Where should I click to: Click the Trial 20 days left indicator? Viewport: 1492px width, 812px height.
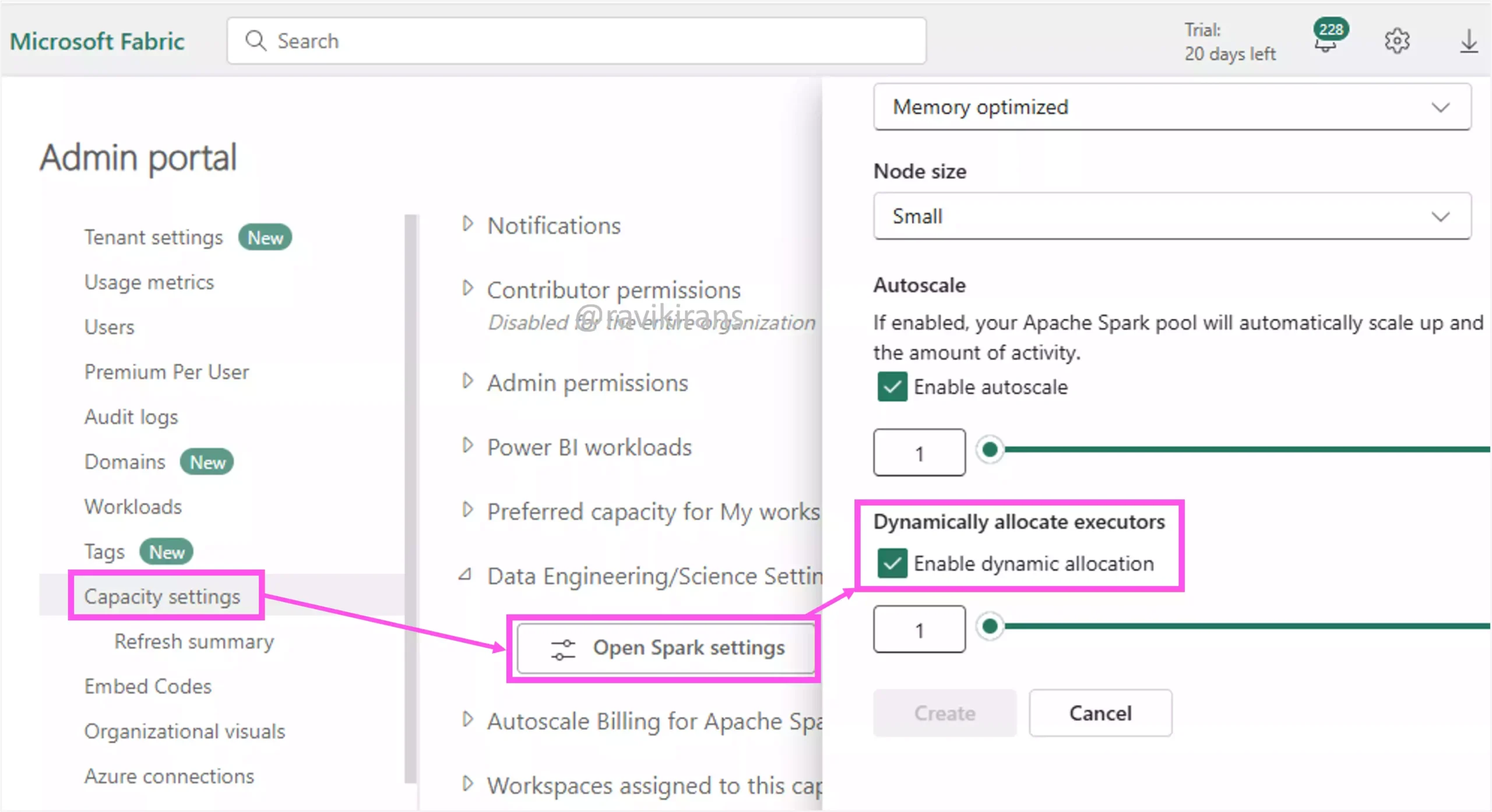(1229, 41)
